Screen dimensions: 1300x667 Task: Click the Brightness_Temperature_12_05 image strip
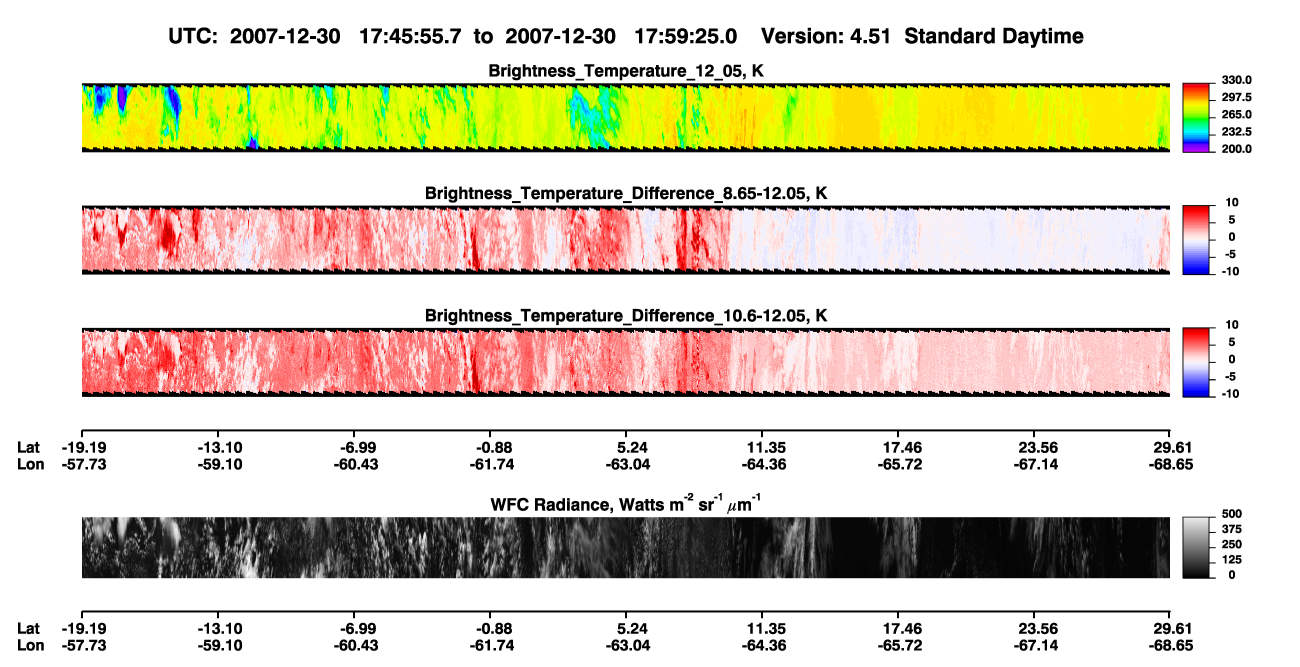click(625, 117)
